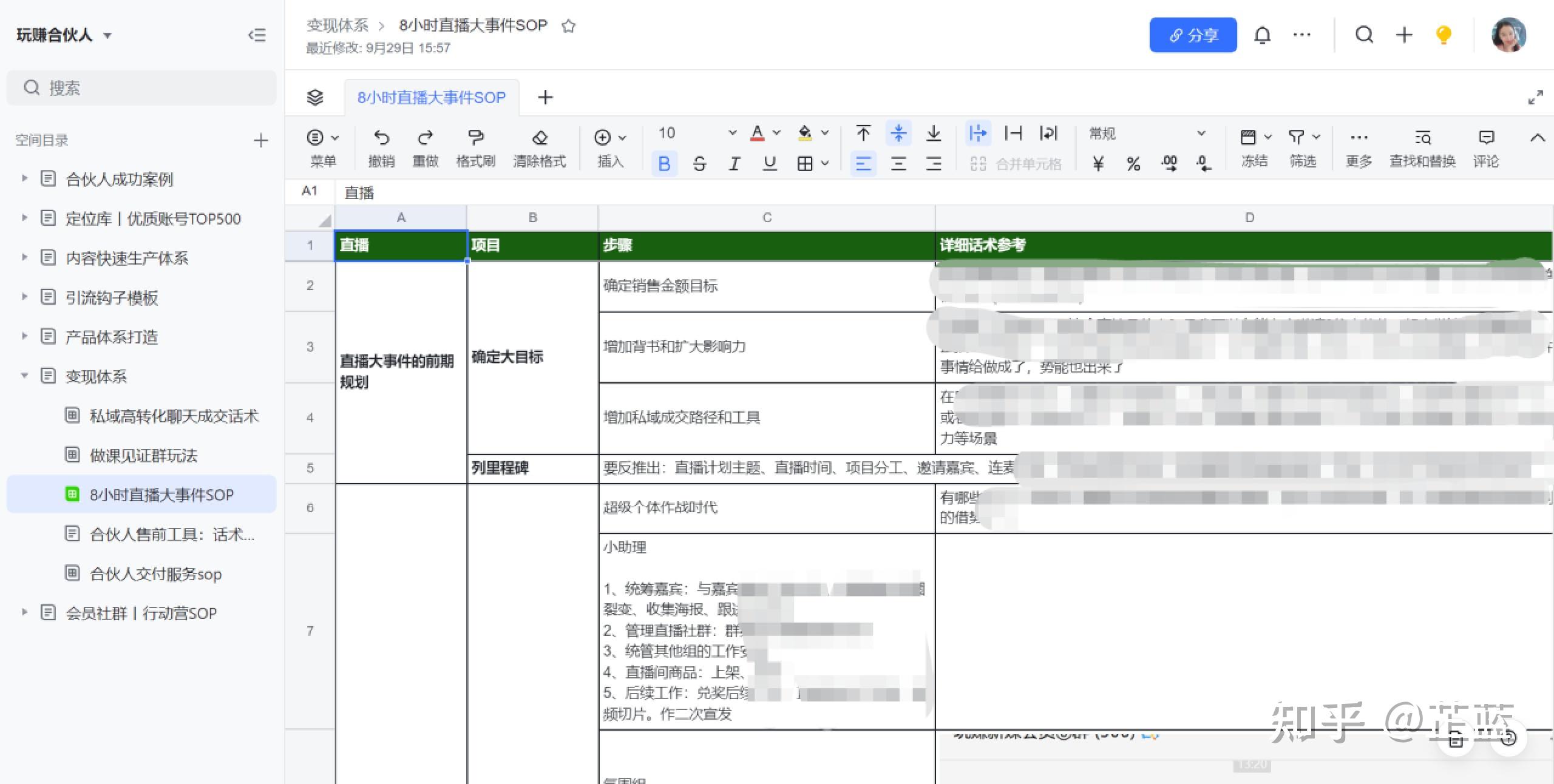1554x784 pixels.
Task: Star the document as favorite
Action: [x=568, y=26]
